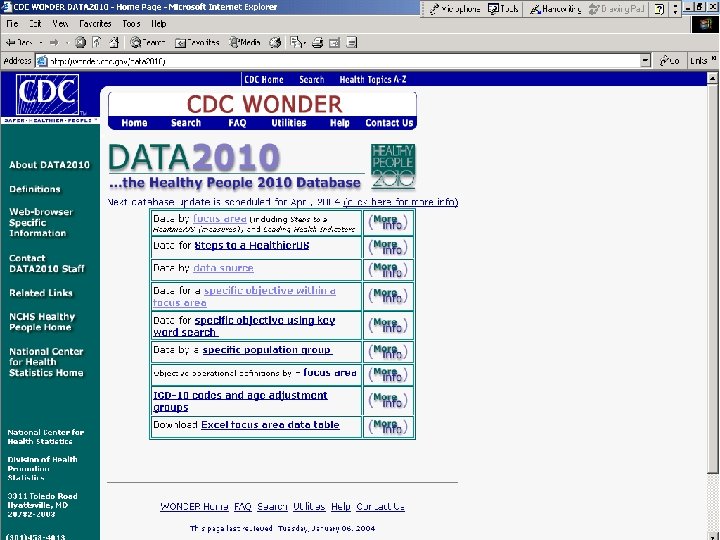
Task: Go to the browser Home icon
Action: point(113,43)
